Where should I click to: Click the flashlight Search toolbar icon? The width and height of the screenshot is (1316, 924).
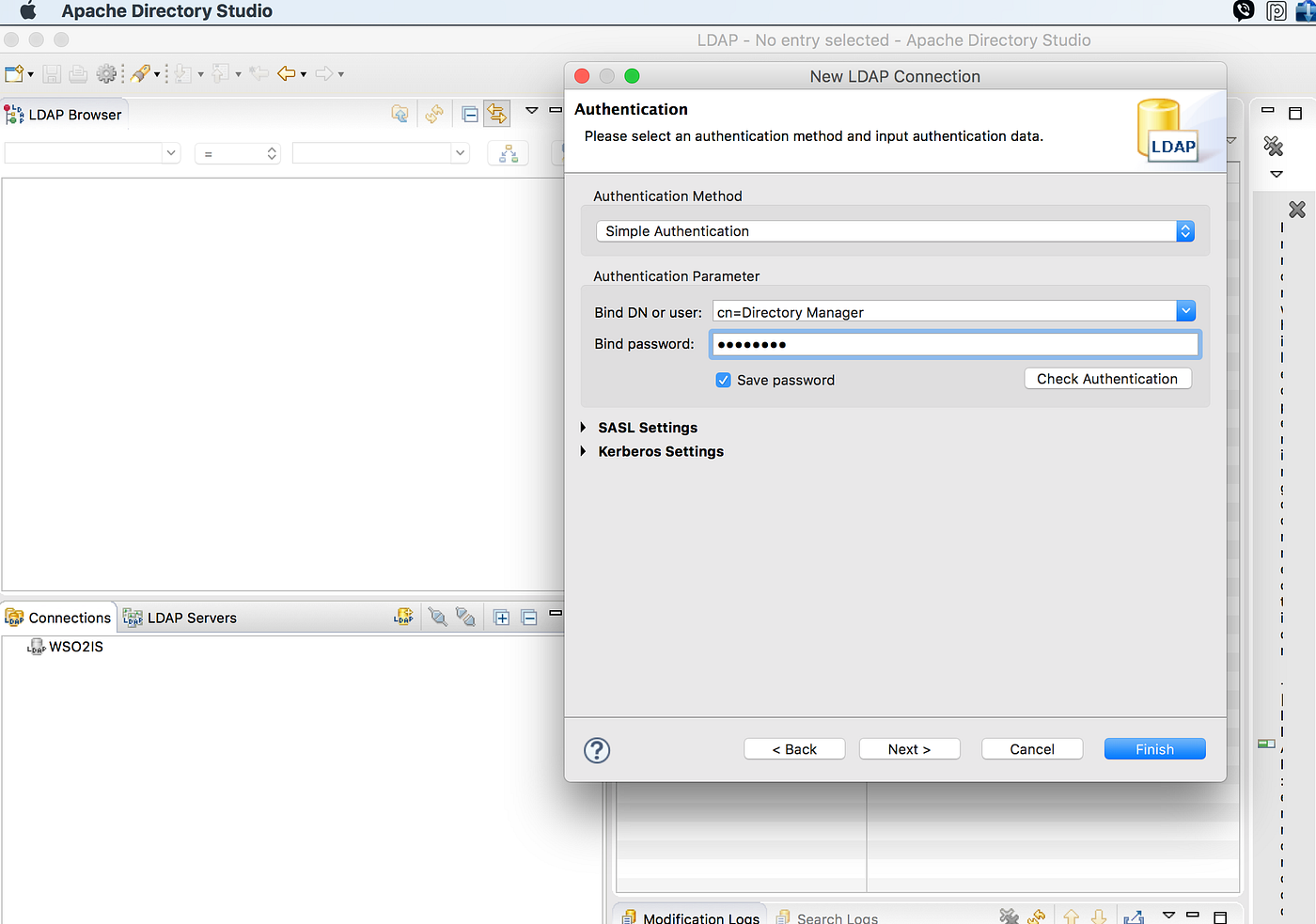click(140, 74)
